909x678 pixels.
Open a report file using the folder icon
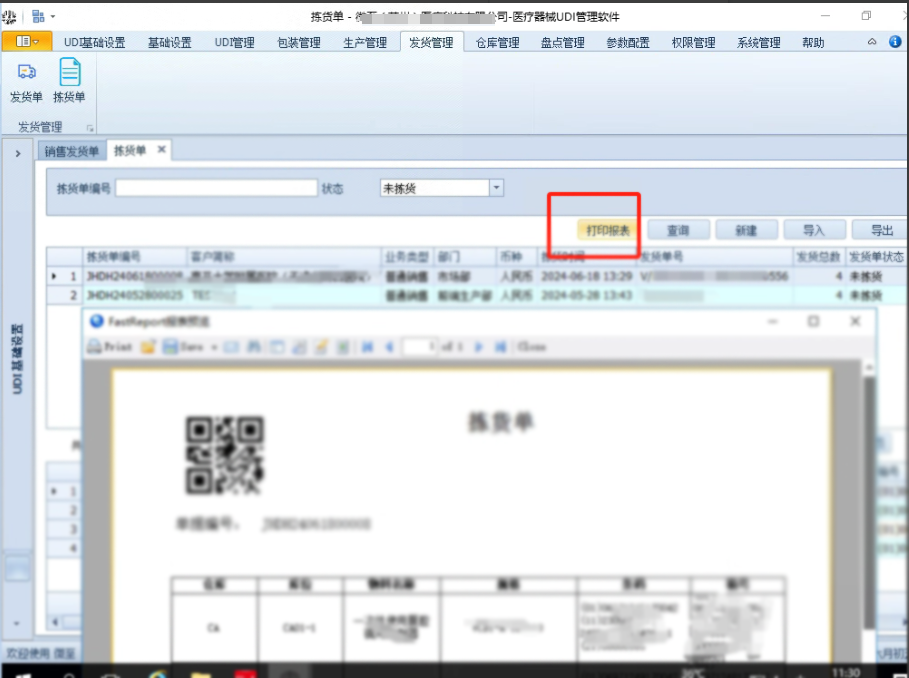147,347
